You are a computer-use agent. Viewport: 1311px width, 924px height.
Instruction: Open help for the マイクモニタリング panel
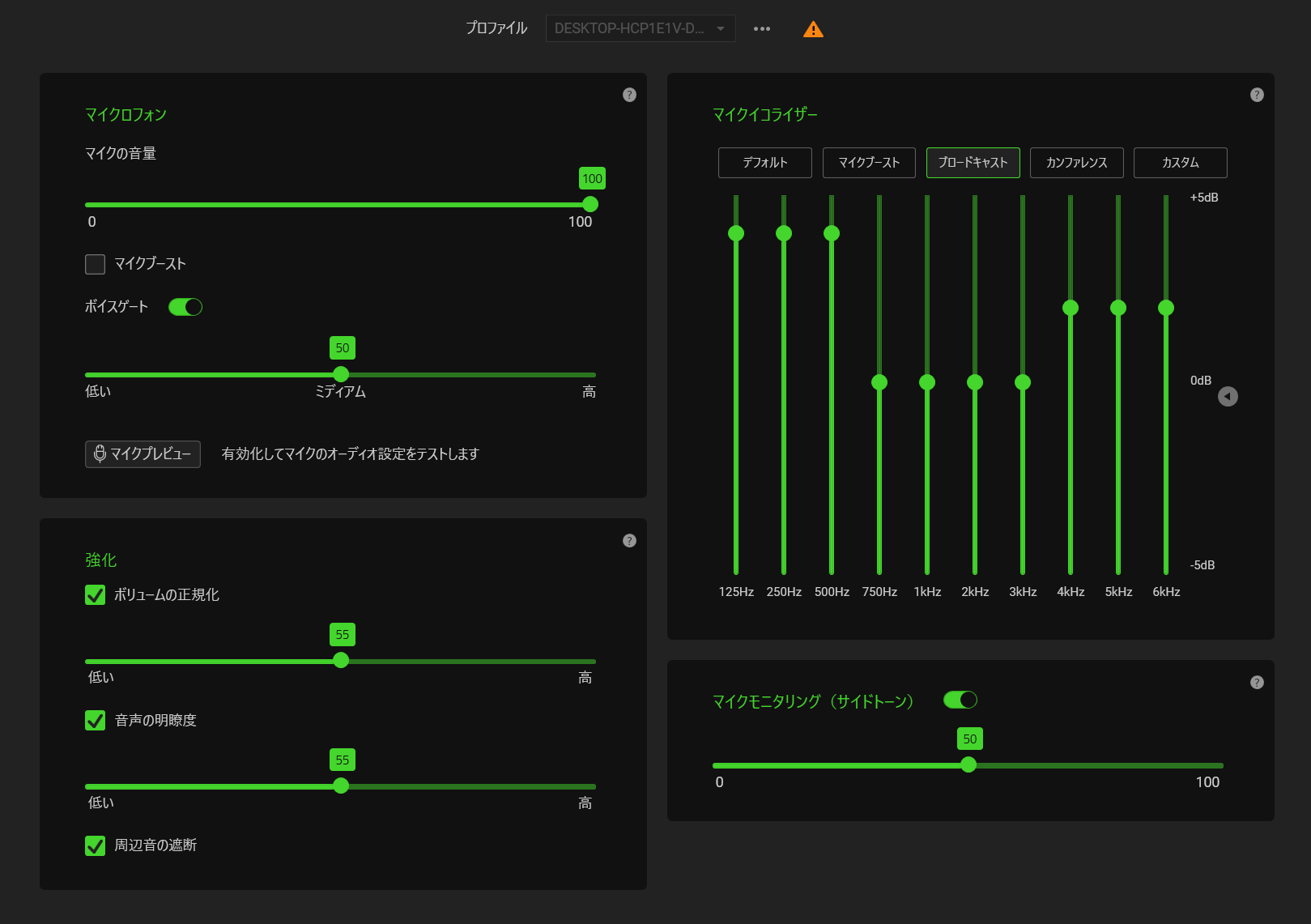pyautogui.click(x=1257, y=682)
